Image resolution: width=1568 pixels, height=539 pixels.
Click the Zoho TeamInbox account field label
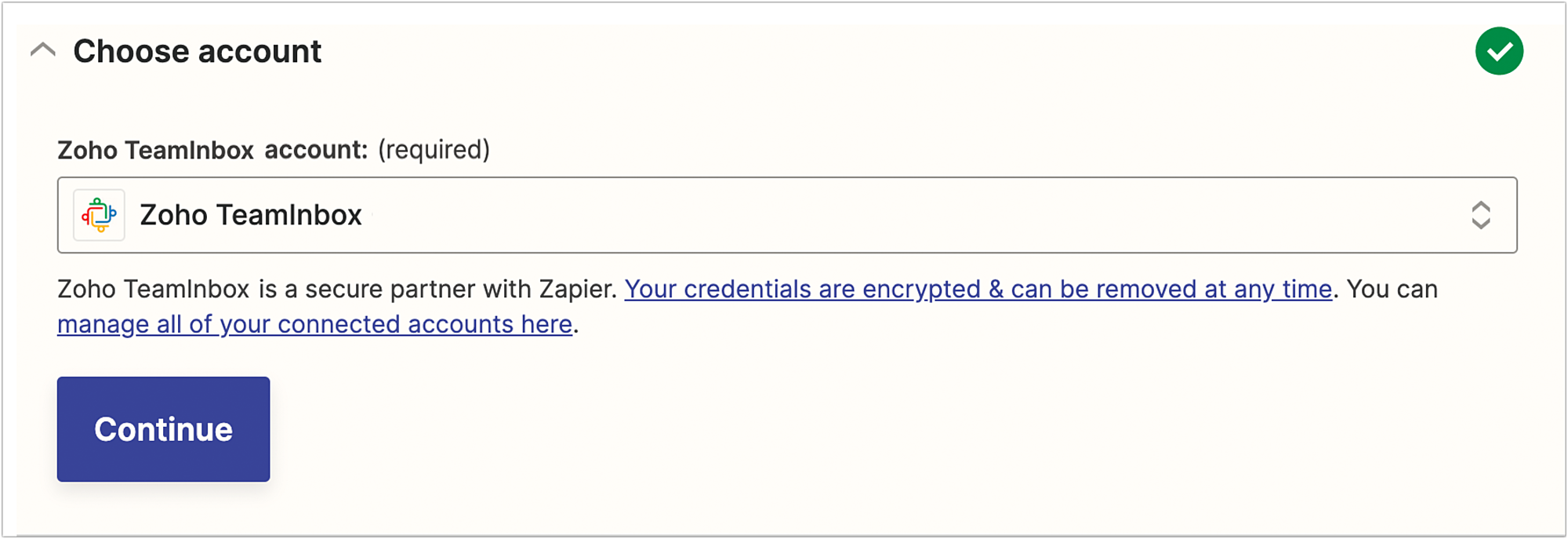[x=212, y=150]
